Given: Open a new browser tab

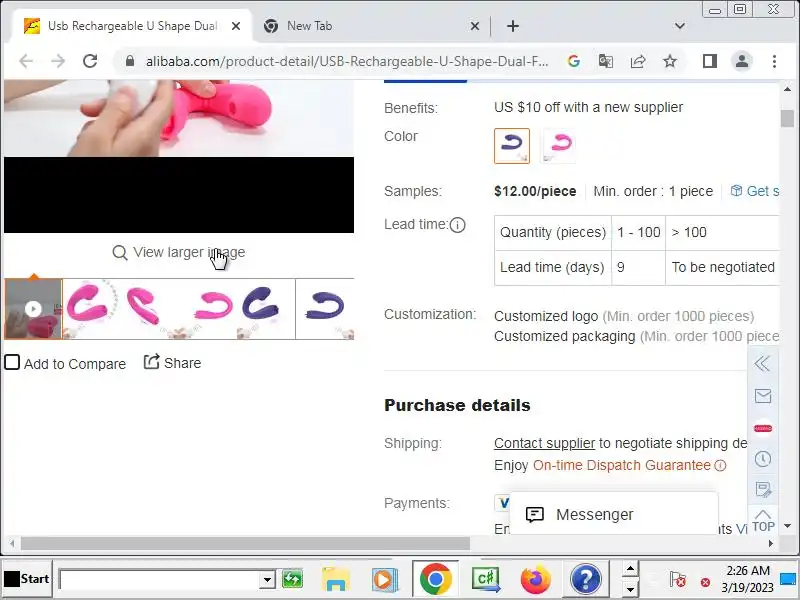Looking at the screenshot, I should pos(513,26).
